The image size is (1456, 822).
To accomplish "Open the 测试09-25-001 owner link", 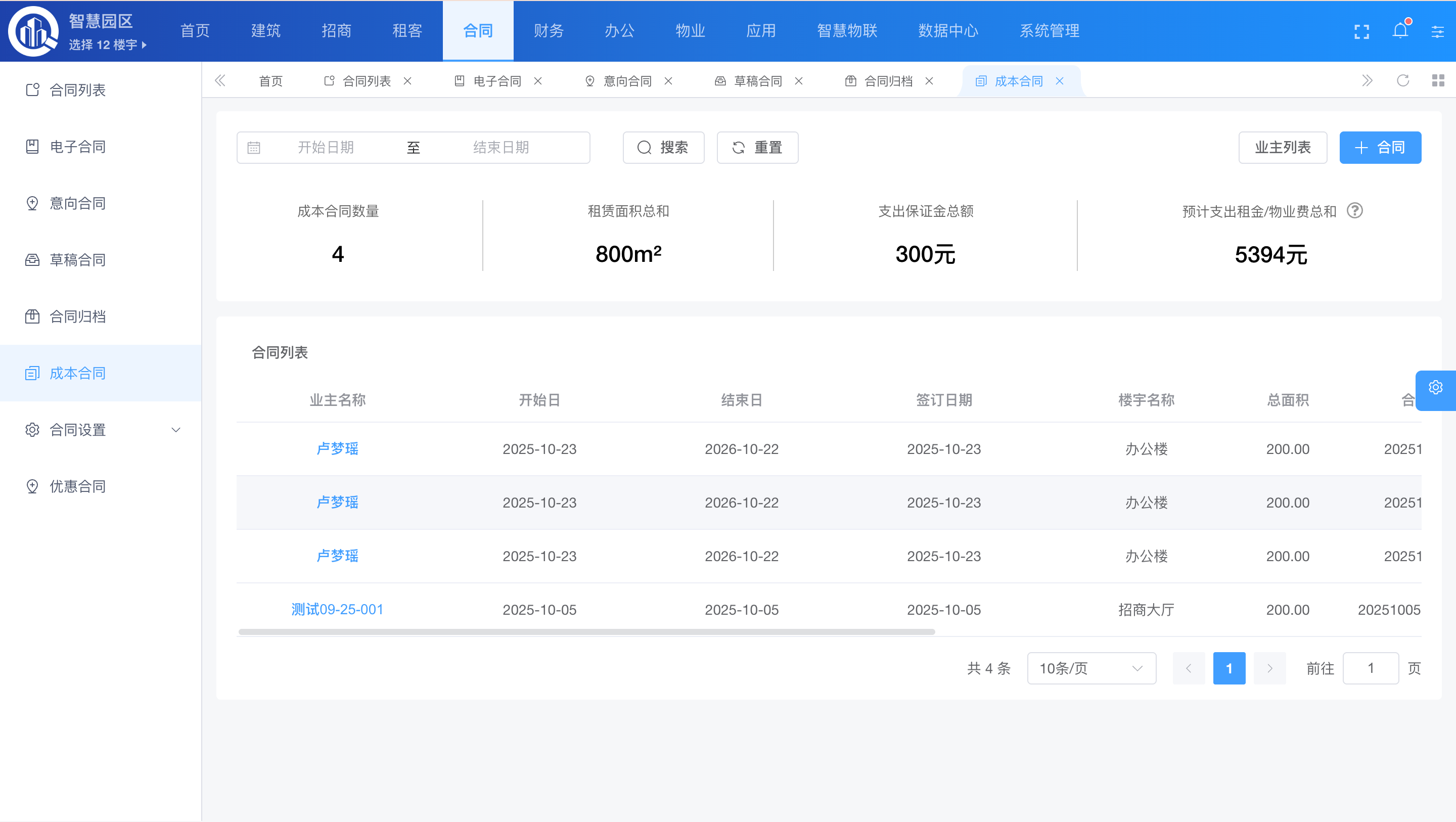I will click(337, 610).
